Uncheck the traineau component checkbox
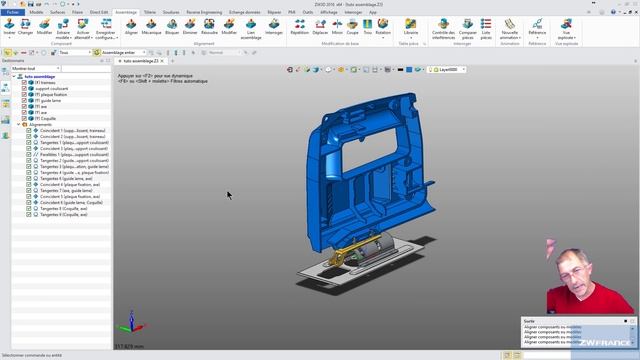 [x=24, y=82]
